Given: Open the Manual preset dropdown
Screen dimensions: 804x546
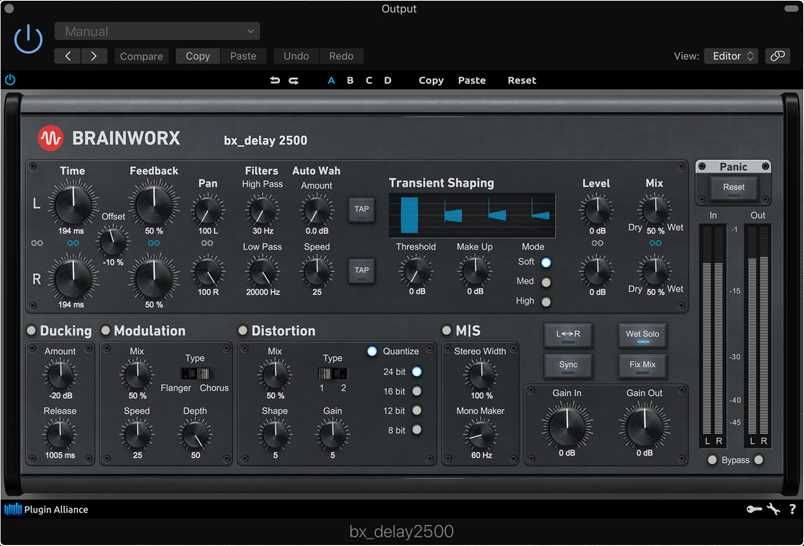Looking at the screenshot, I should point(157,32).
